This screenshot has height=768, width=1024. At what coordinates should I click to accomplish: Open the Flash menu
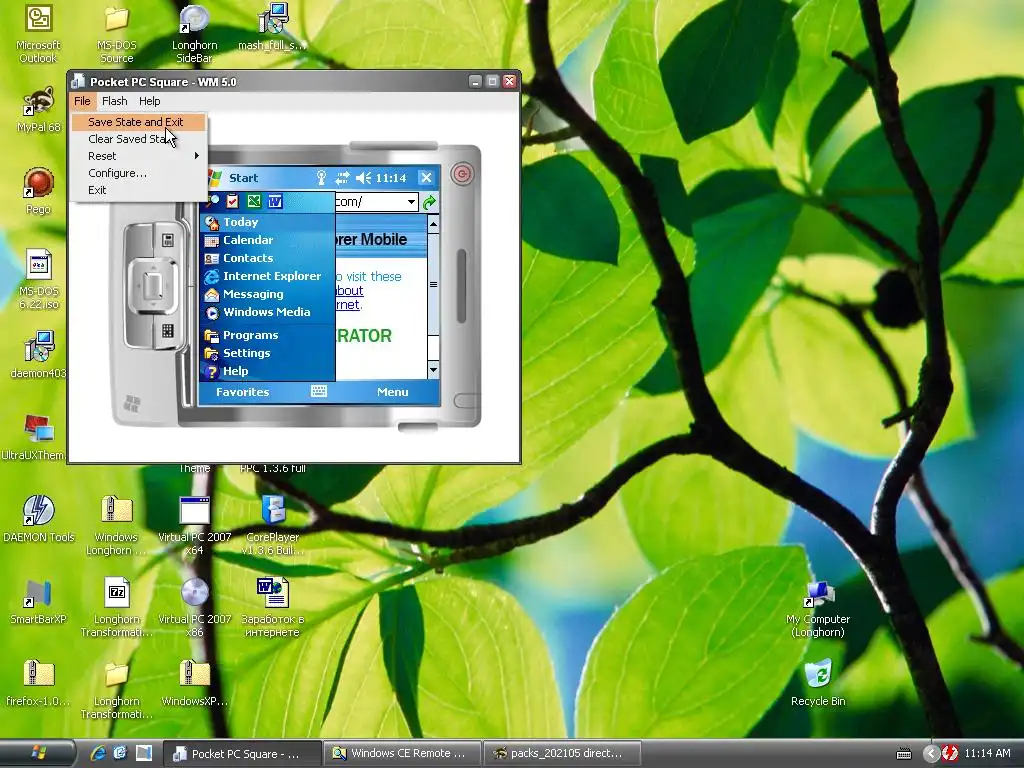pyautogui.click(x=114, y=101)
